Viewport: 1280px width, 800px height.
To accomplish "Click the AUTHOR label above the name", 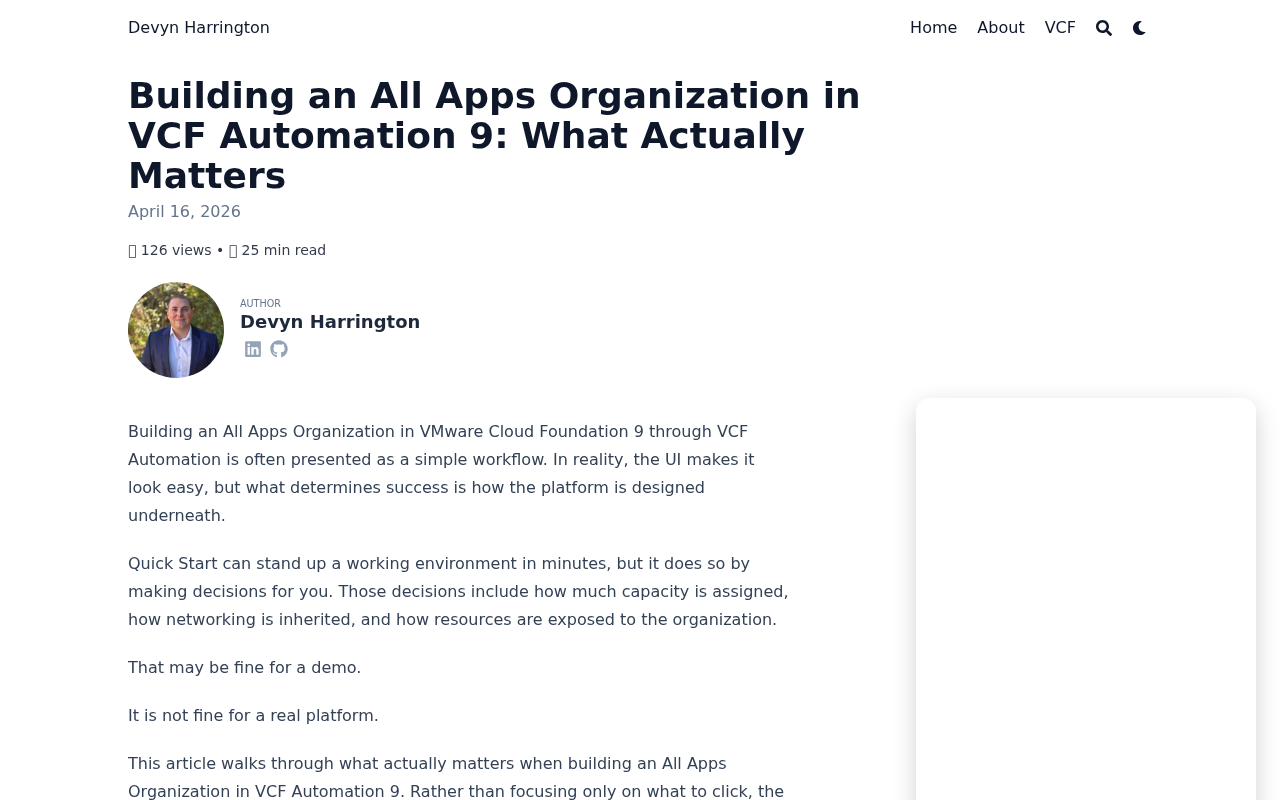I will 260,304.
